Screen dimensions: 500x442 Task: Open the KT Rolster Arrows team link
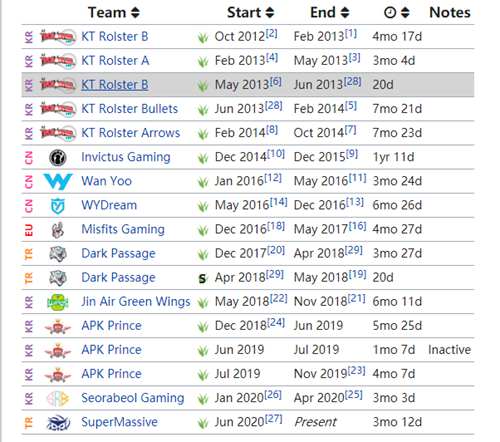131,133
